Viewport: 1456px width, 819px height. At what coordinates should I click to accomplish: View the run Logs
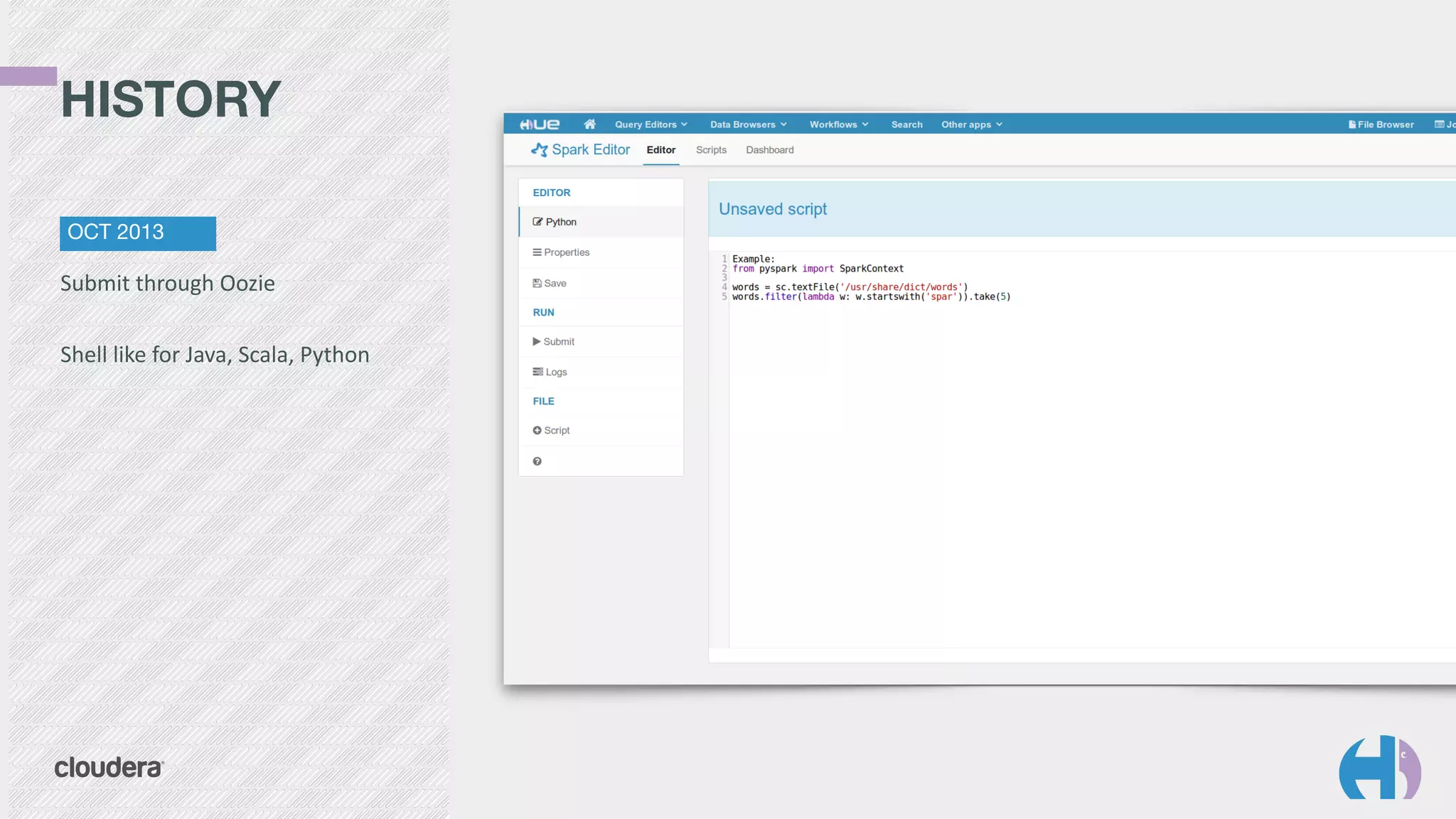(601, 372)
